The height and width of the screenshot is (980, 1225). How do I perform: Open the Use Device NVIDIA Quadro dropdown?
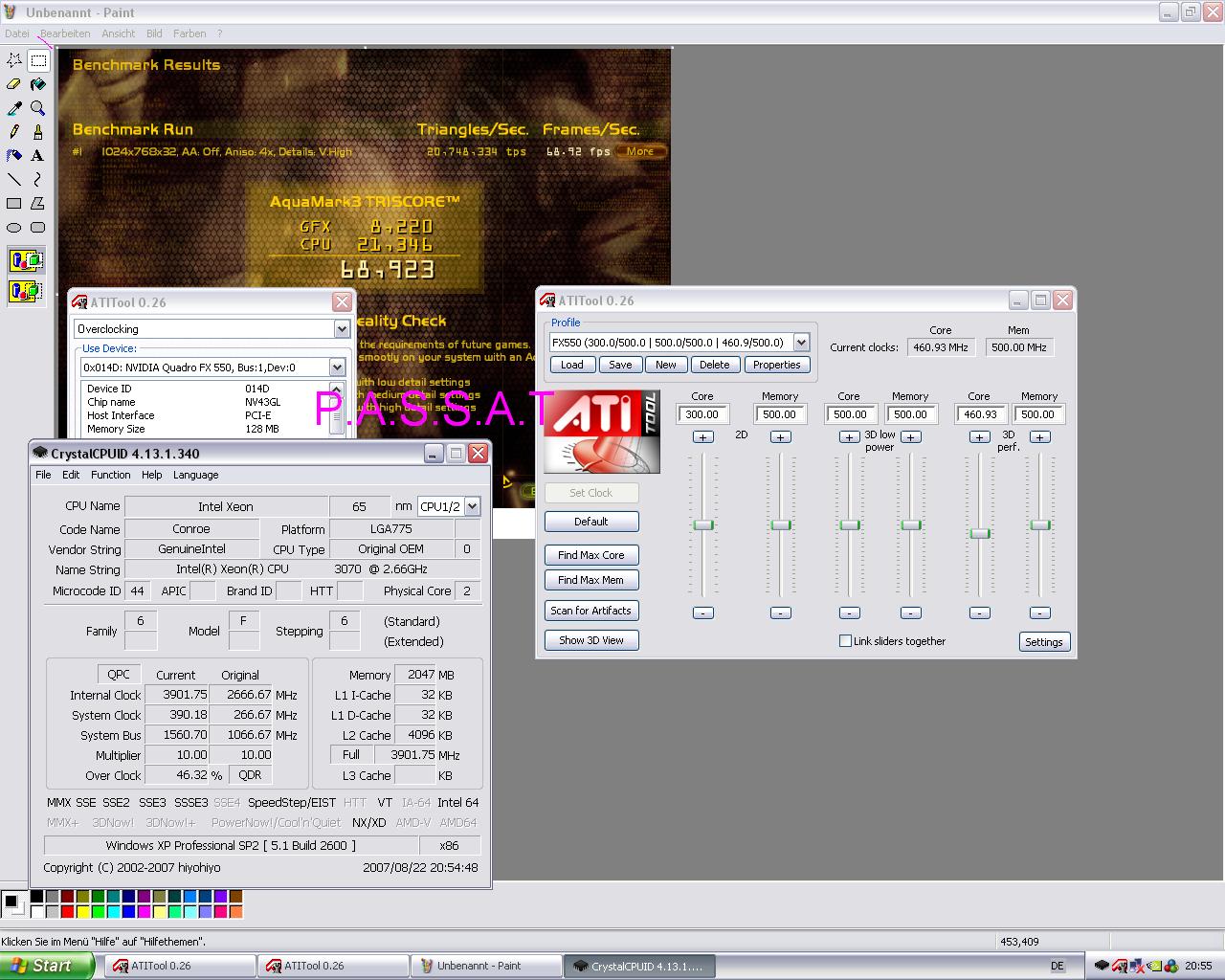click(x=337, y=367)
